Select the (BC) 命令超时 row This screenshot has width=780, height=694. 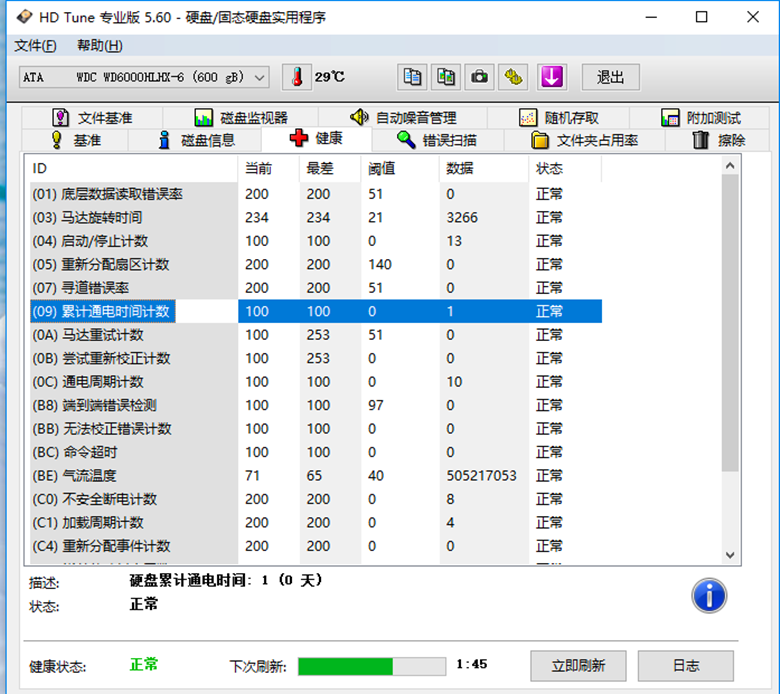coord(316,452)
